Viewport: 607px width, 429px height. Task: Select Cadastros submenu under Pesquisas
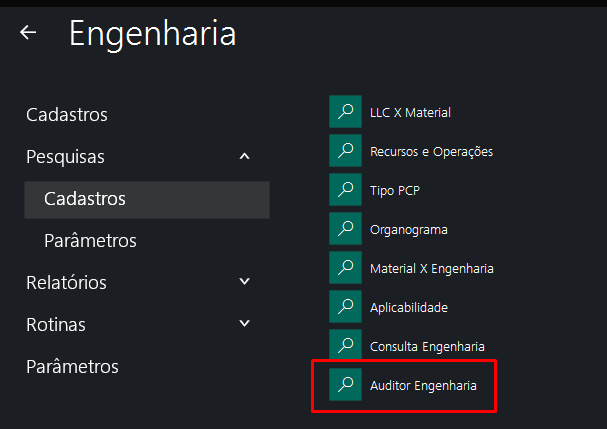[85, 199]
